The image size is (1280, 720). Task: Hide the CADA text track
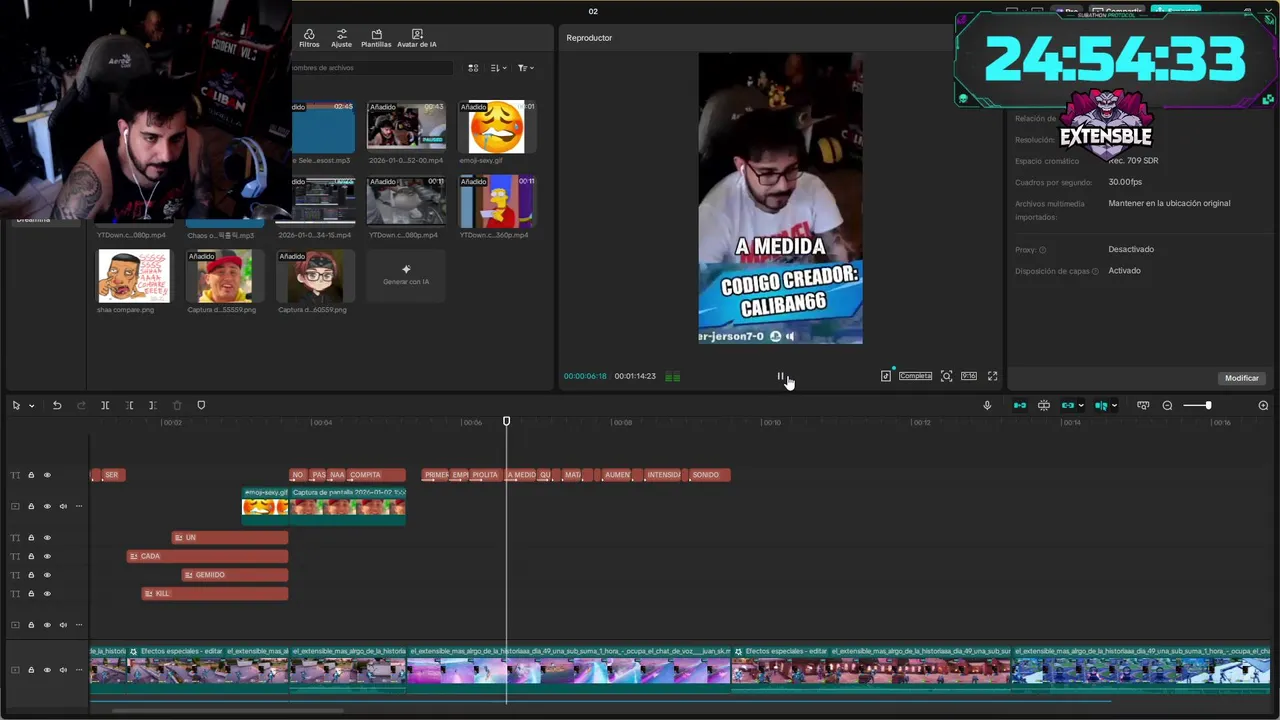(x=47, y=556)
